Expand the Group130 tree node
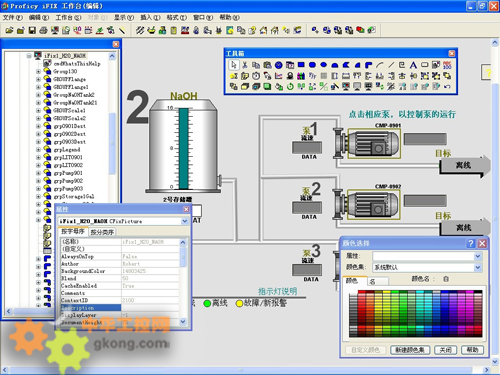Viewport: 500px width, 375px height. point(38,71)
